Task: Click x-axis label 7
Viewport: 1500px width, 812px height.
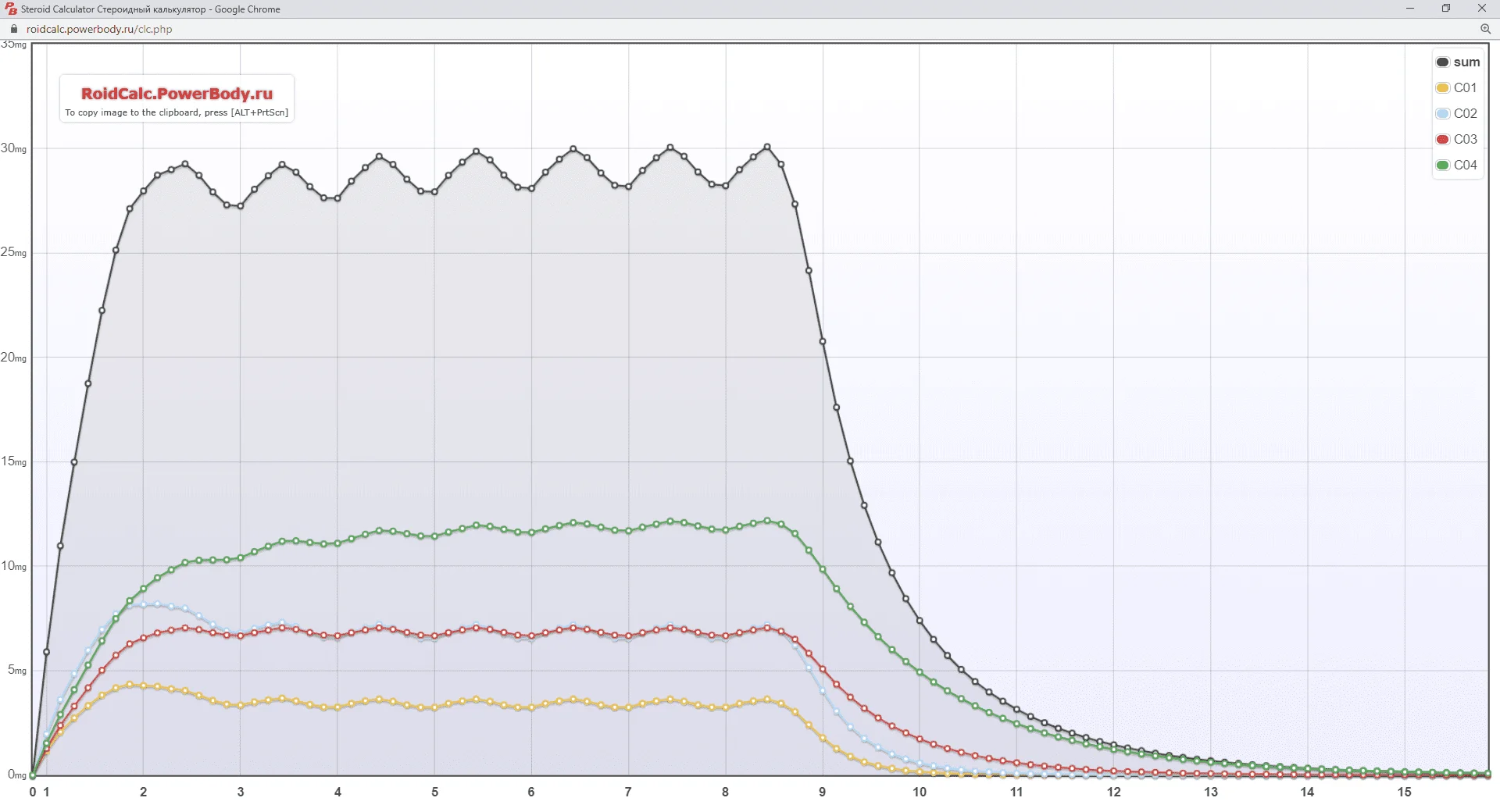Action: tap(628, 792)
